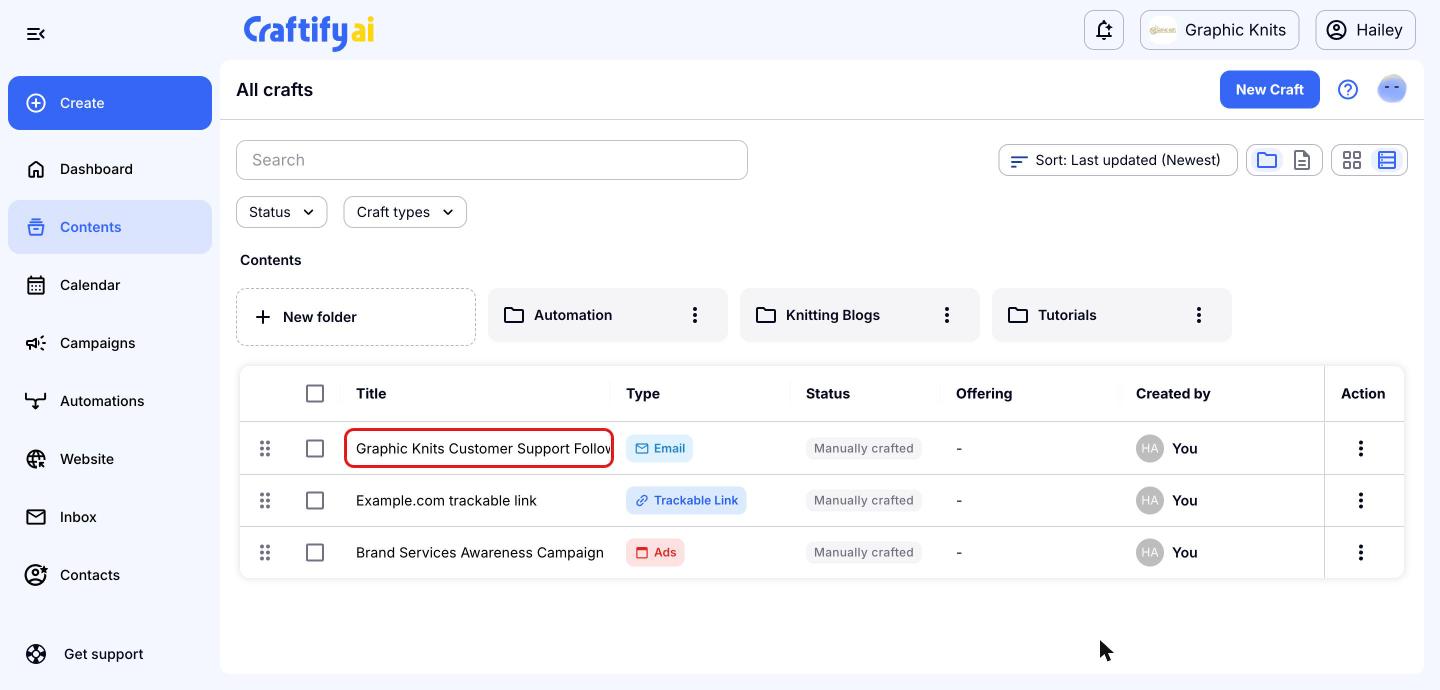This screenshot has width=1440, height=690.
Task: Navigate to Campaigns in sidebar
Action: coord(110,343)
